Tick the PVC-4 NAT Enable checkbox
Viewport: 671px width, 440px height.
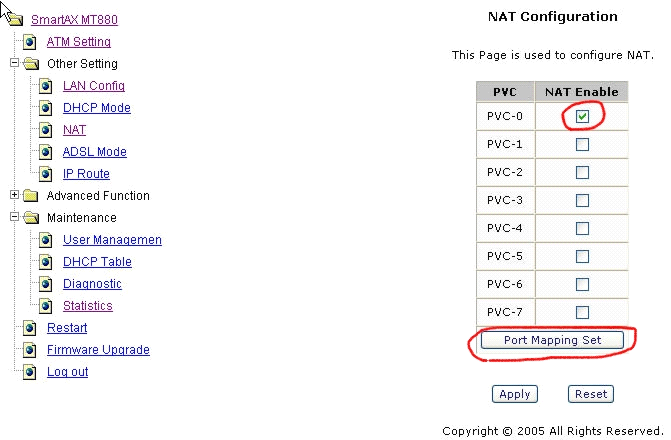tap(582, 228)
